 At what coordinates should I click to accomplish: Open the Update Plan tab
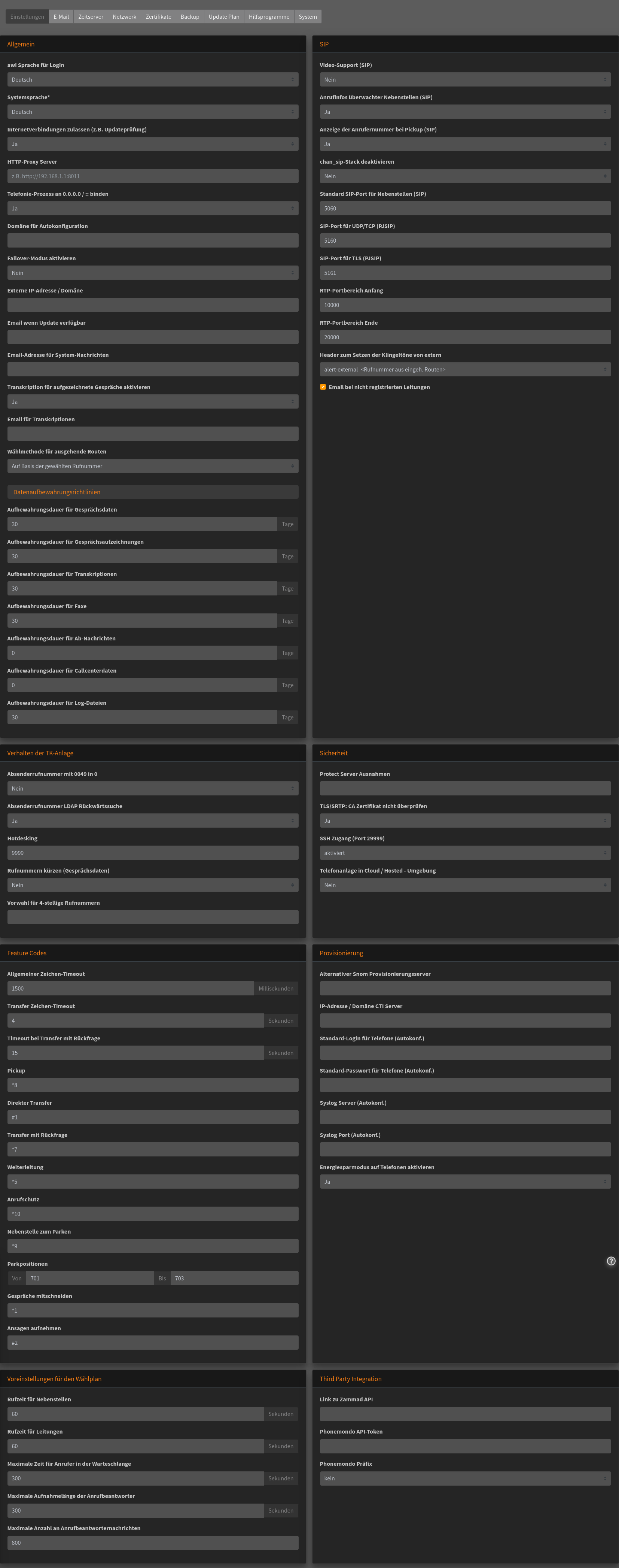[224, 16]
